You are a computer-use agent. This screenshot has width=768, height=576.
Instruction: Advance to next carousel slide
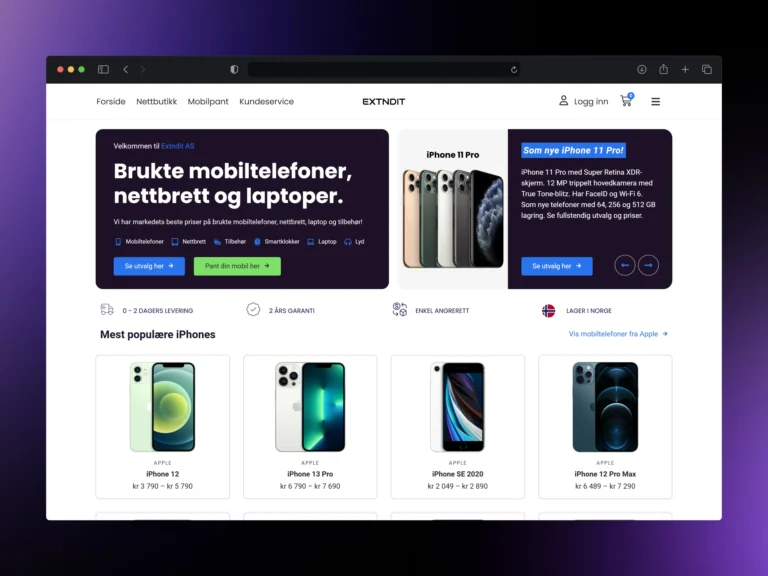click(x=648, y=265)
